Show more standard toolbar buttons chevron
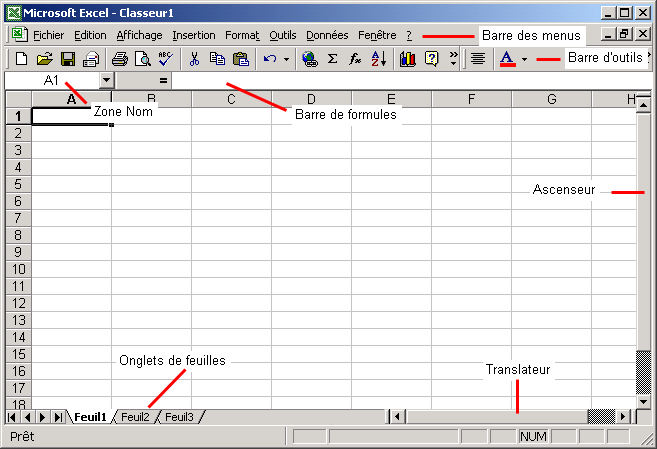 pyautogui.click(x=453, y=59)
